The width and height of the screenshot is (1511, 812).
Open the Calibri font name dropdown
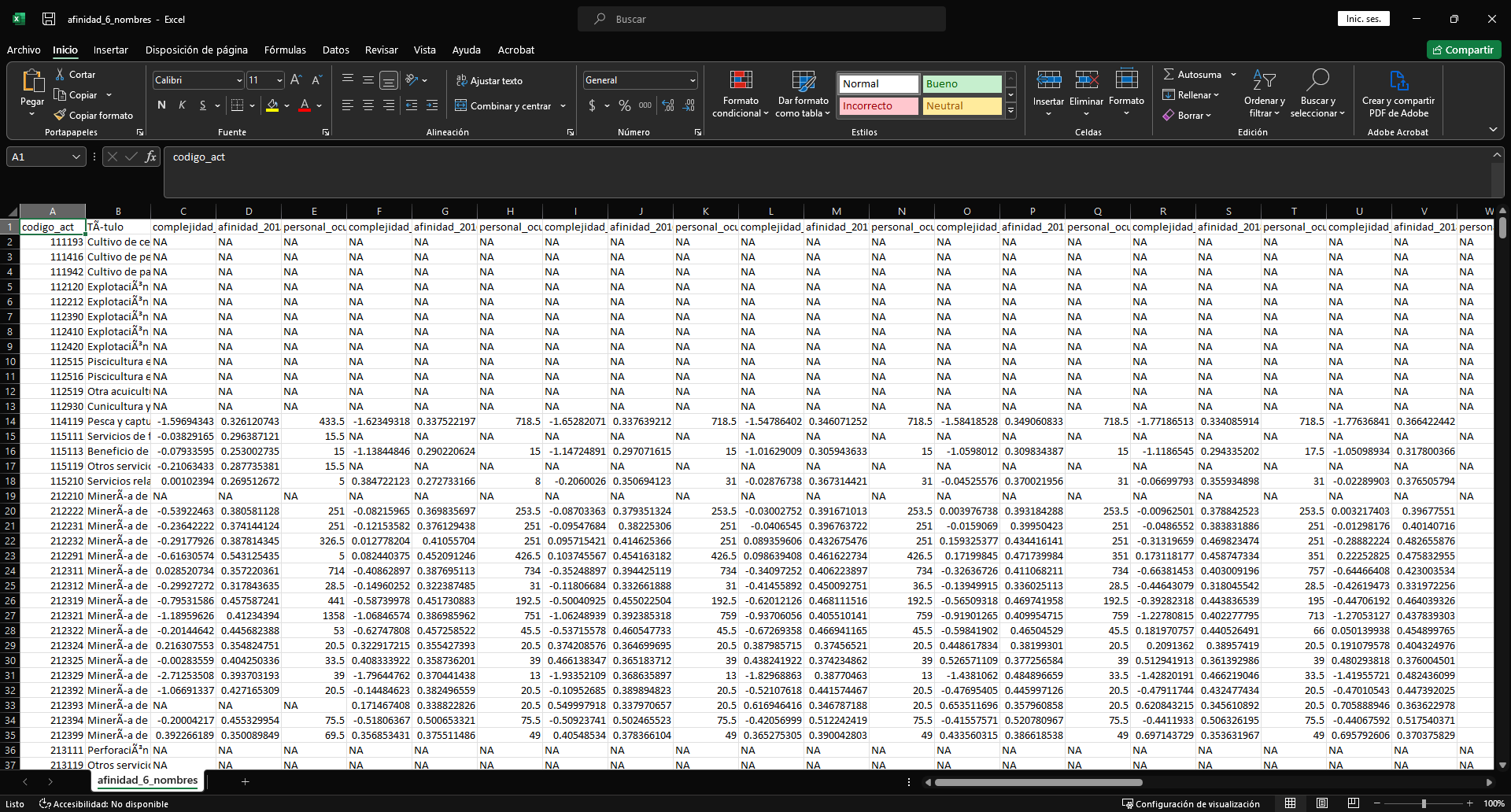point(239,80)
